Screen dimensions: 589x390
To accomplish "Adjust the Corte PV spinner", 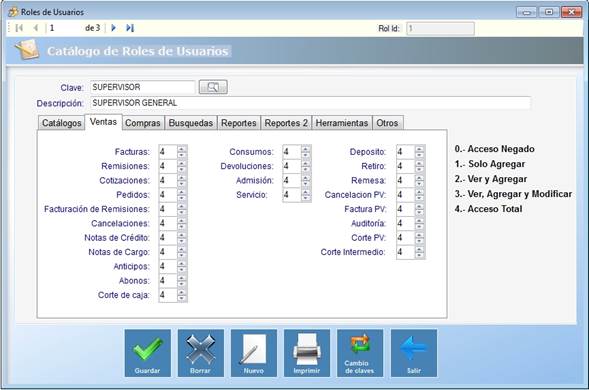I will pos(411,237).
